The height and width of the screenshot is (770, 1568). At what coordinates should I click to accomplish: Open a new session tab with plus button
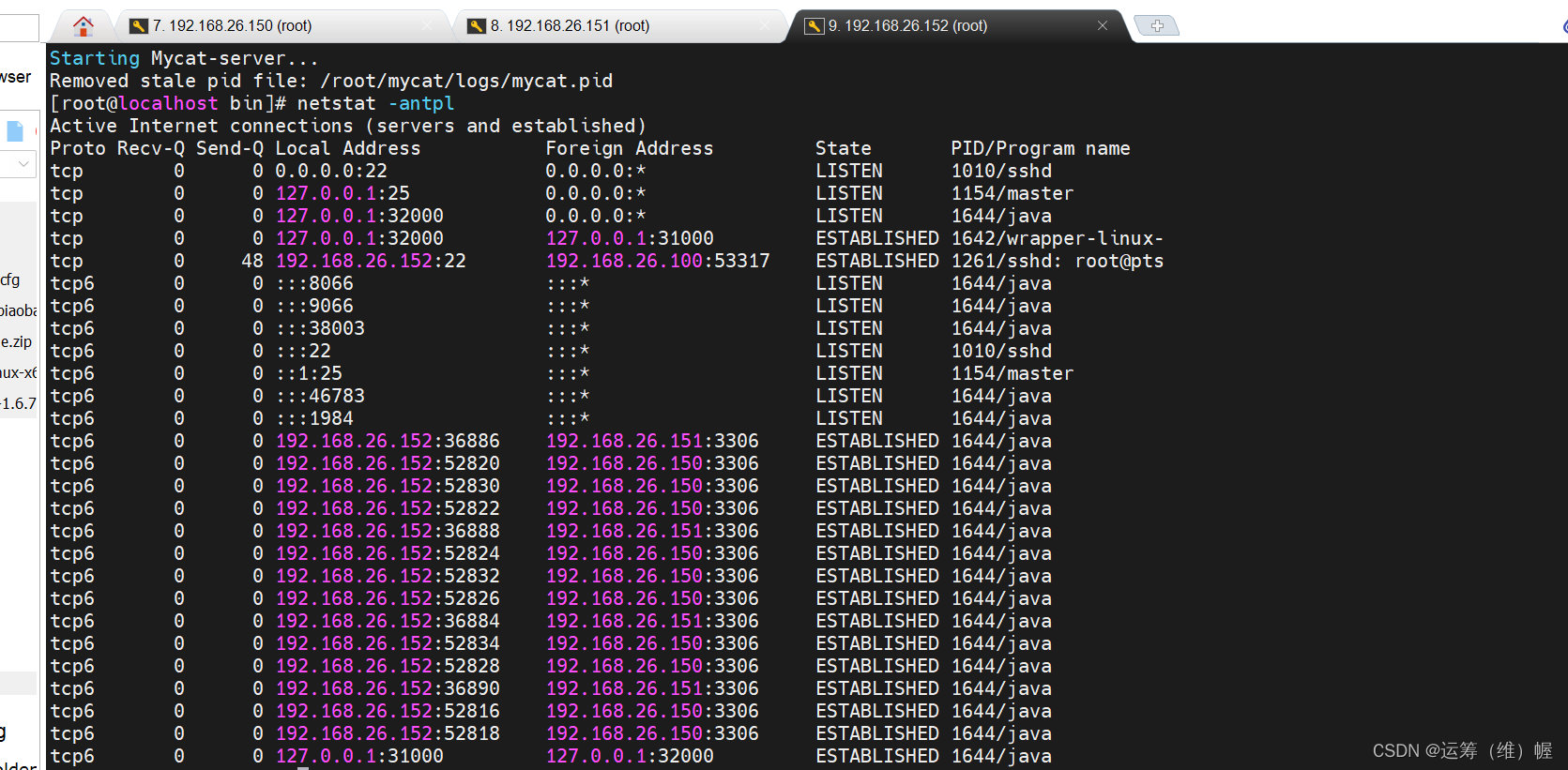tap(1157, 25)
